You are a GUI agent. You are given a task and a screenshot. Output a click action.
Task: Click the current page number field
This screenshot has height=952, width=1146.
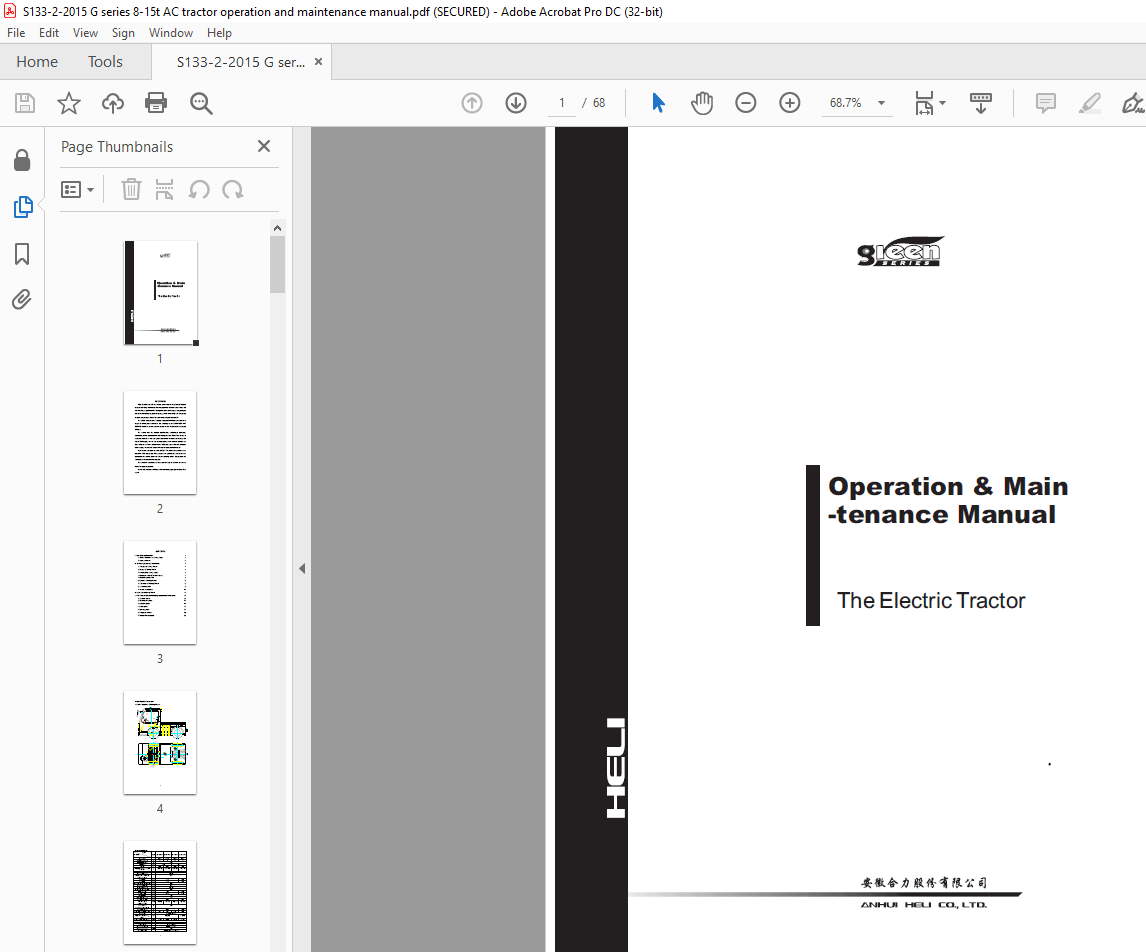pyautogui.click(x=561, y=103)
